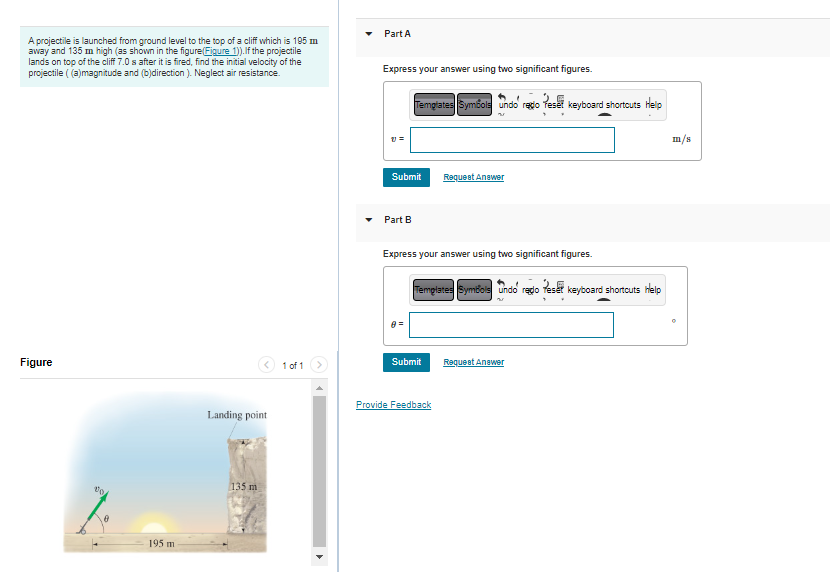Click undo in Part B toolbar

[508, 290]
